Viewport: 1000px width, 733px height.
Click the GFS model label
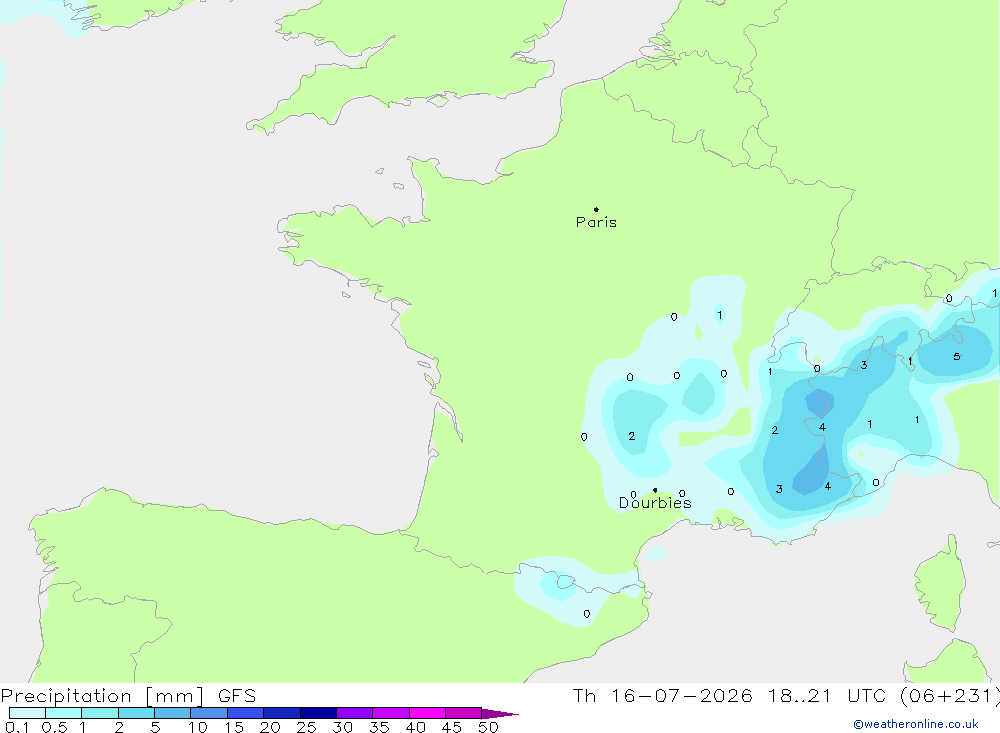237,696
